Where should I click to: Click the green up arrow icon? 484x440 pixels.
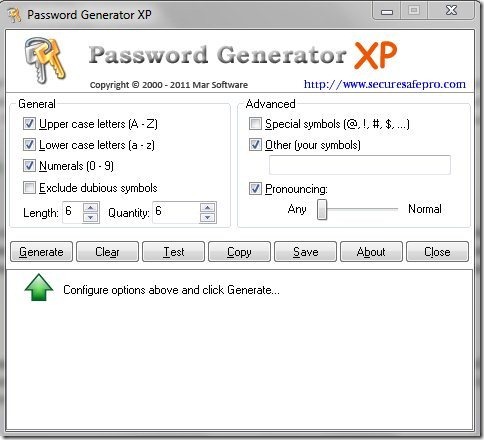click(x=39, y=287)
